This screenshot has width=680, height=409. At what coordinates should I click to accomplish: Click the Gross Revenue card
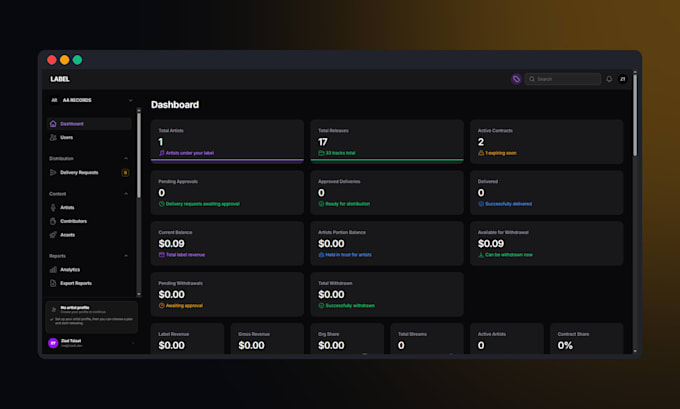coord(267,339)
